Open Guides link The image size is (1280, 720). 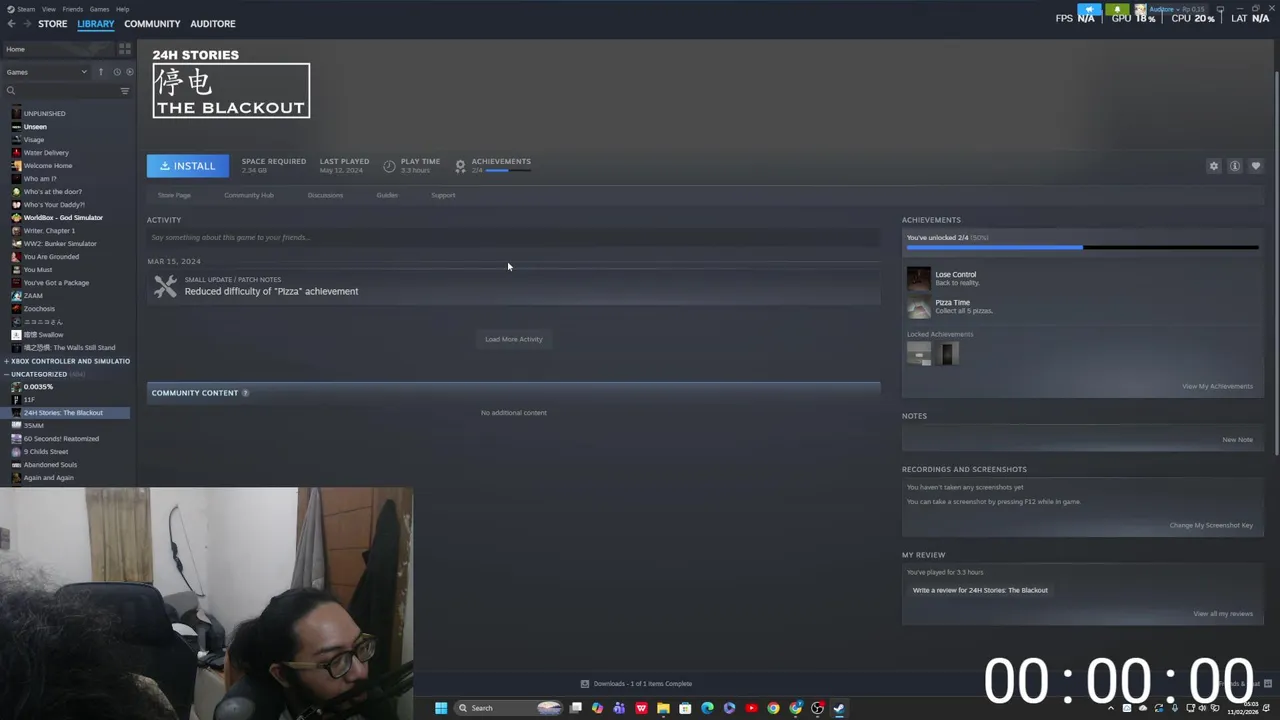(x=387, y=195)
